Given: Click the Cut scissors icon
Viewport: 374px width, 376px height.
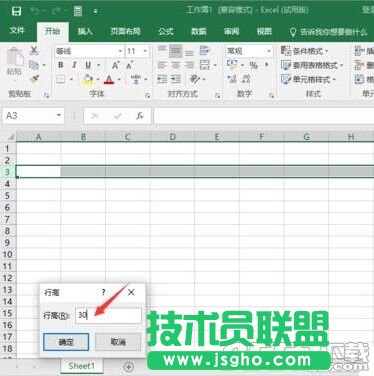Looking at the screenshot, I should [34, 51].
